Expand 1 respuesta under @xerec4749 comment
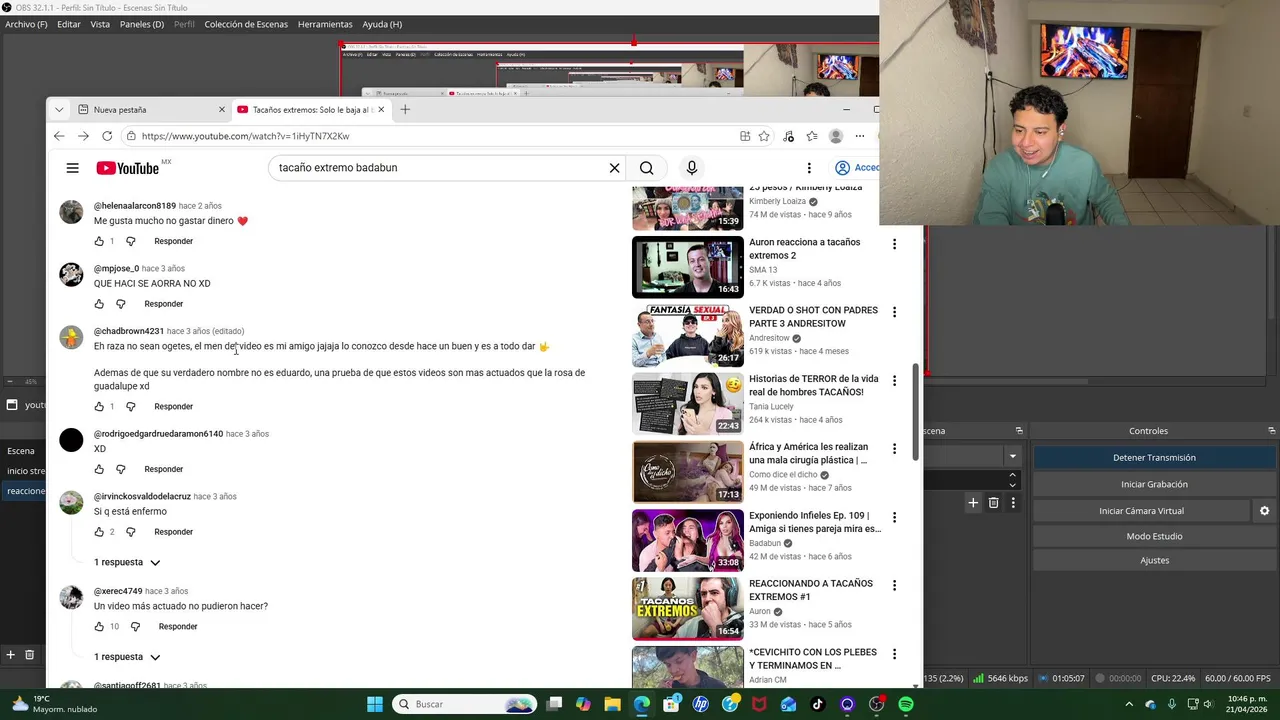 pos(127,657)
